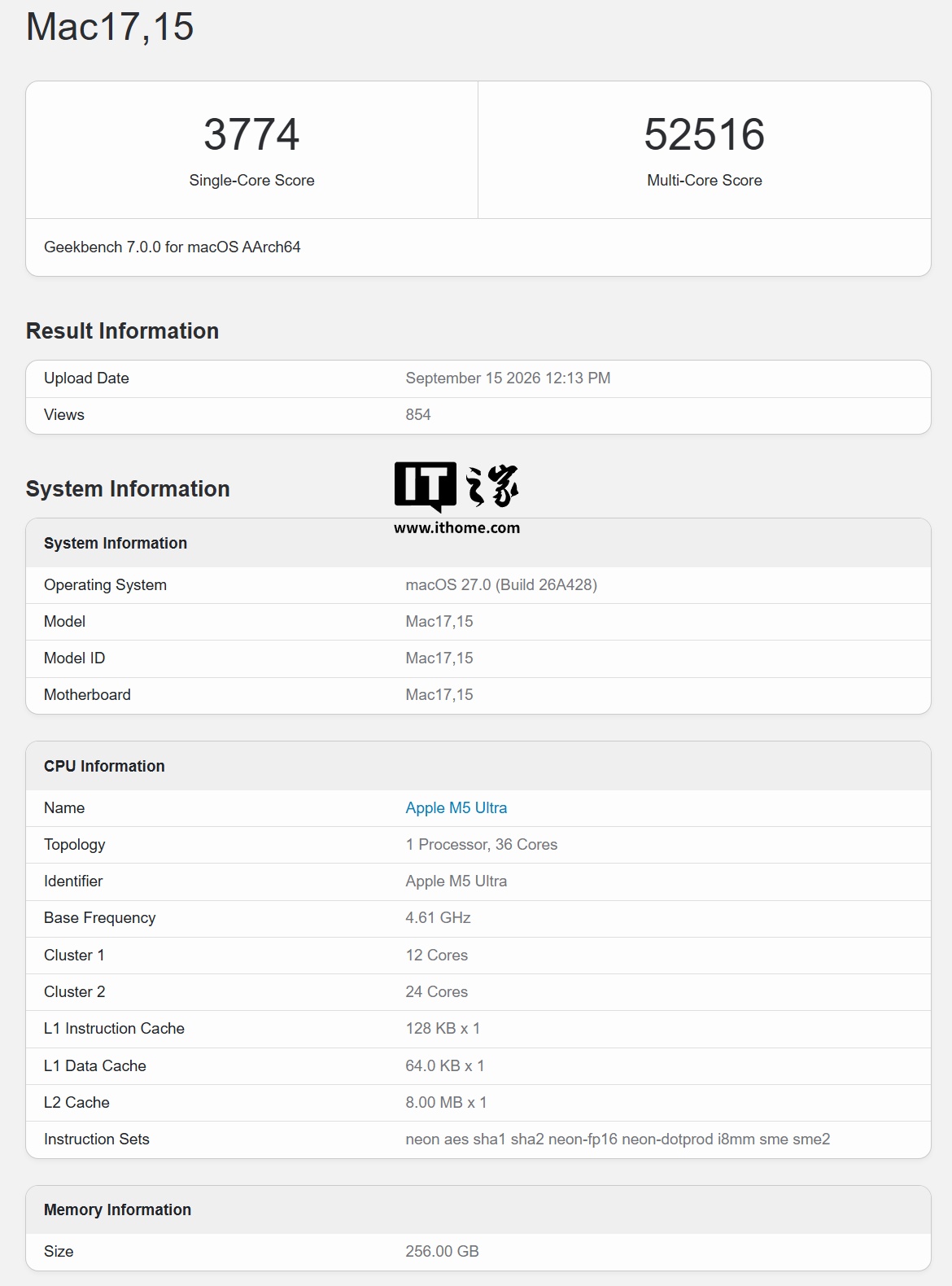Select the Base Frequency label
Screen dimensions: 952x1286
[99, 917]
